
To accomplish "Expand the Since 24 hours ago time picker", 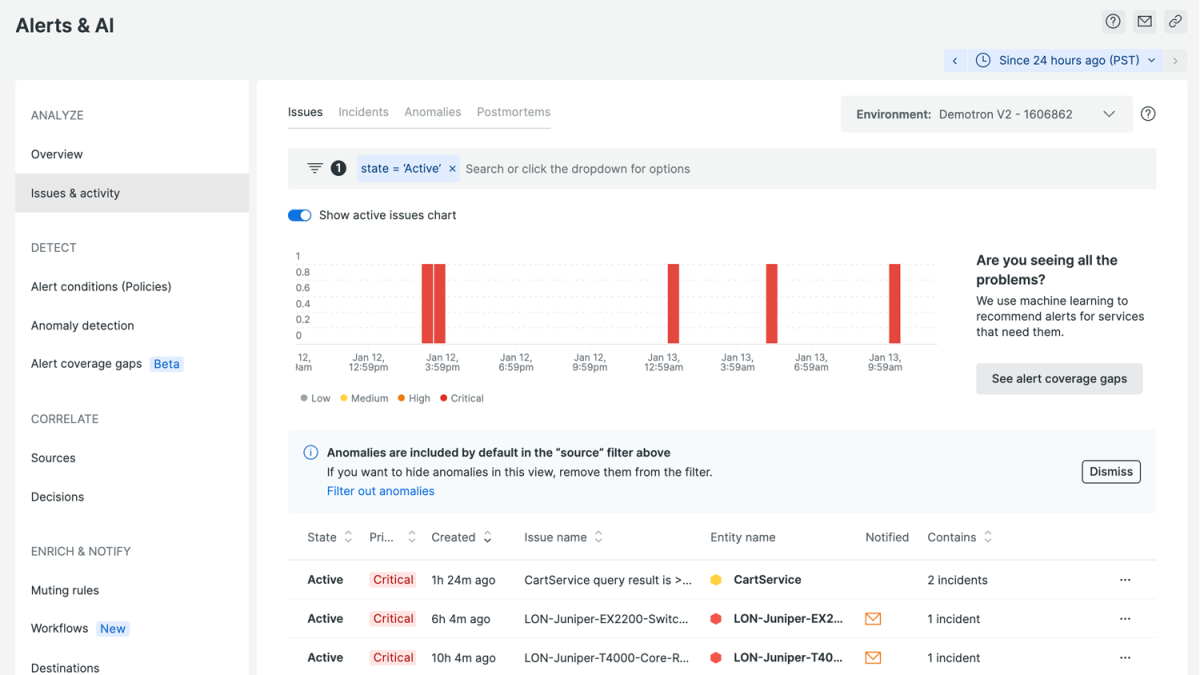I will (1066, 61).
